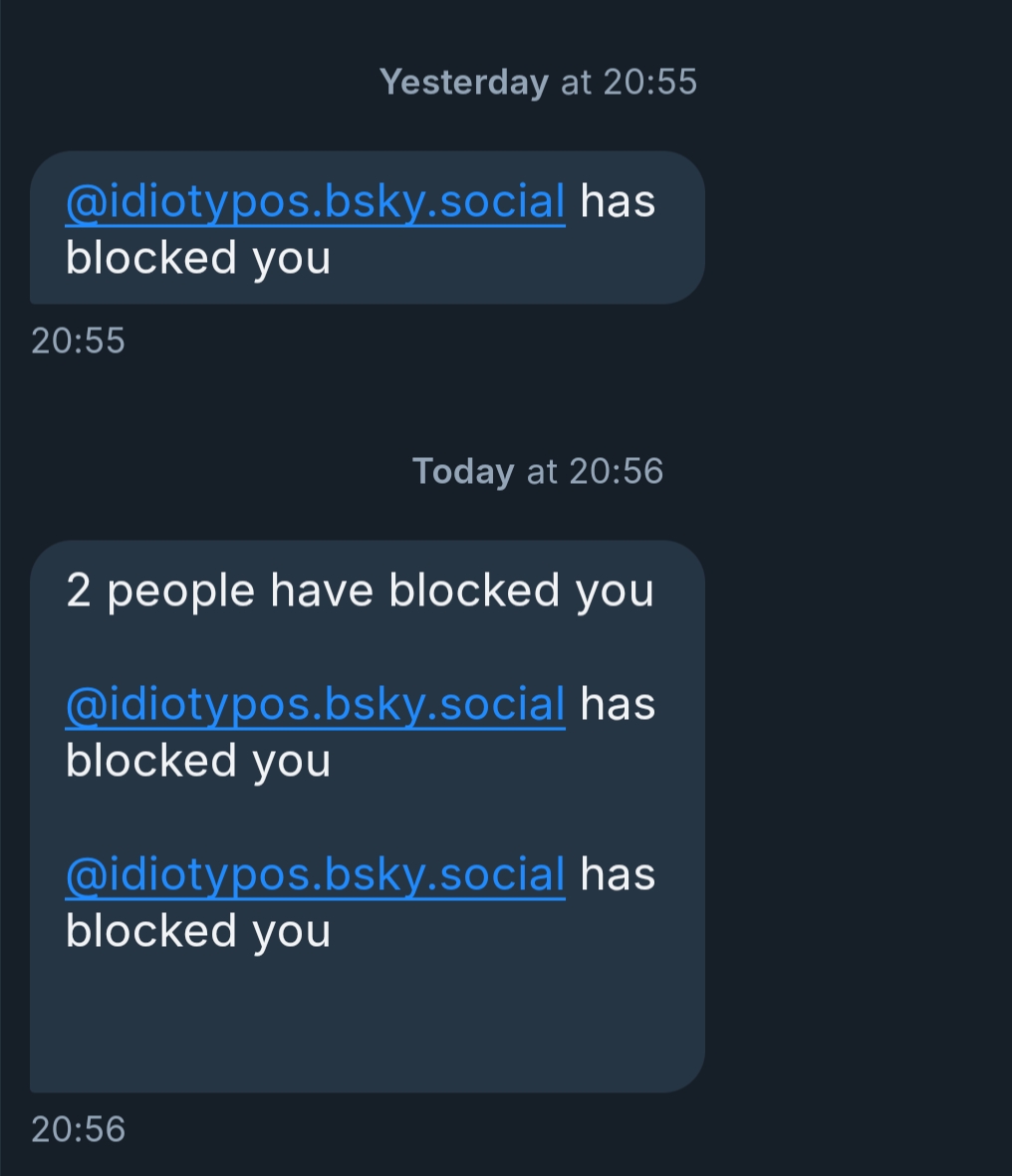Click the 'Yesterday at 20:55' date separator

pos(538,82)
